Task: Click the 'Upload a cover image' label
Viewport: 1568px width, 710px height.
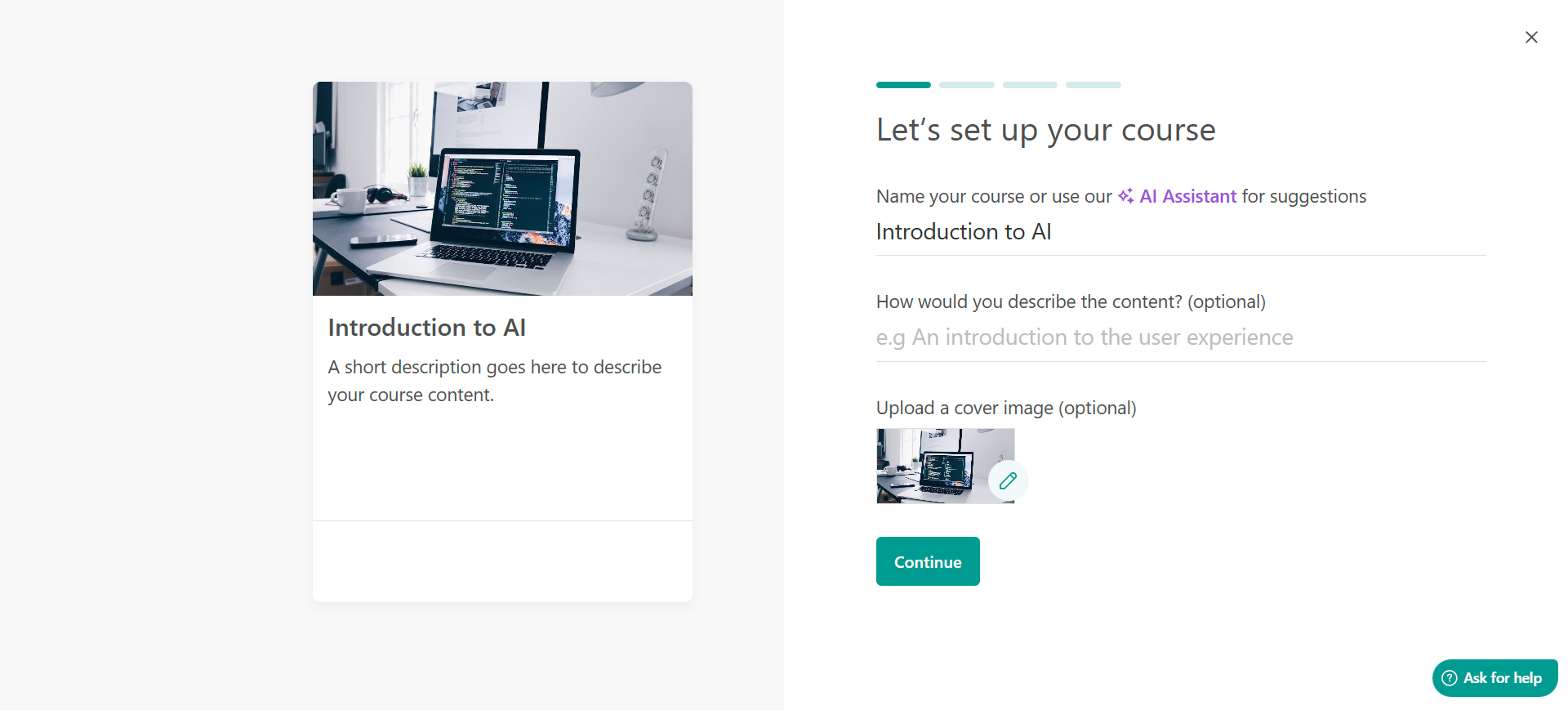Action: [1006, 408]
